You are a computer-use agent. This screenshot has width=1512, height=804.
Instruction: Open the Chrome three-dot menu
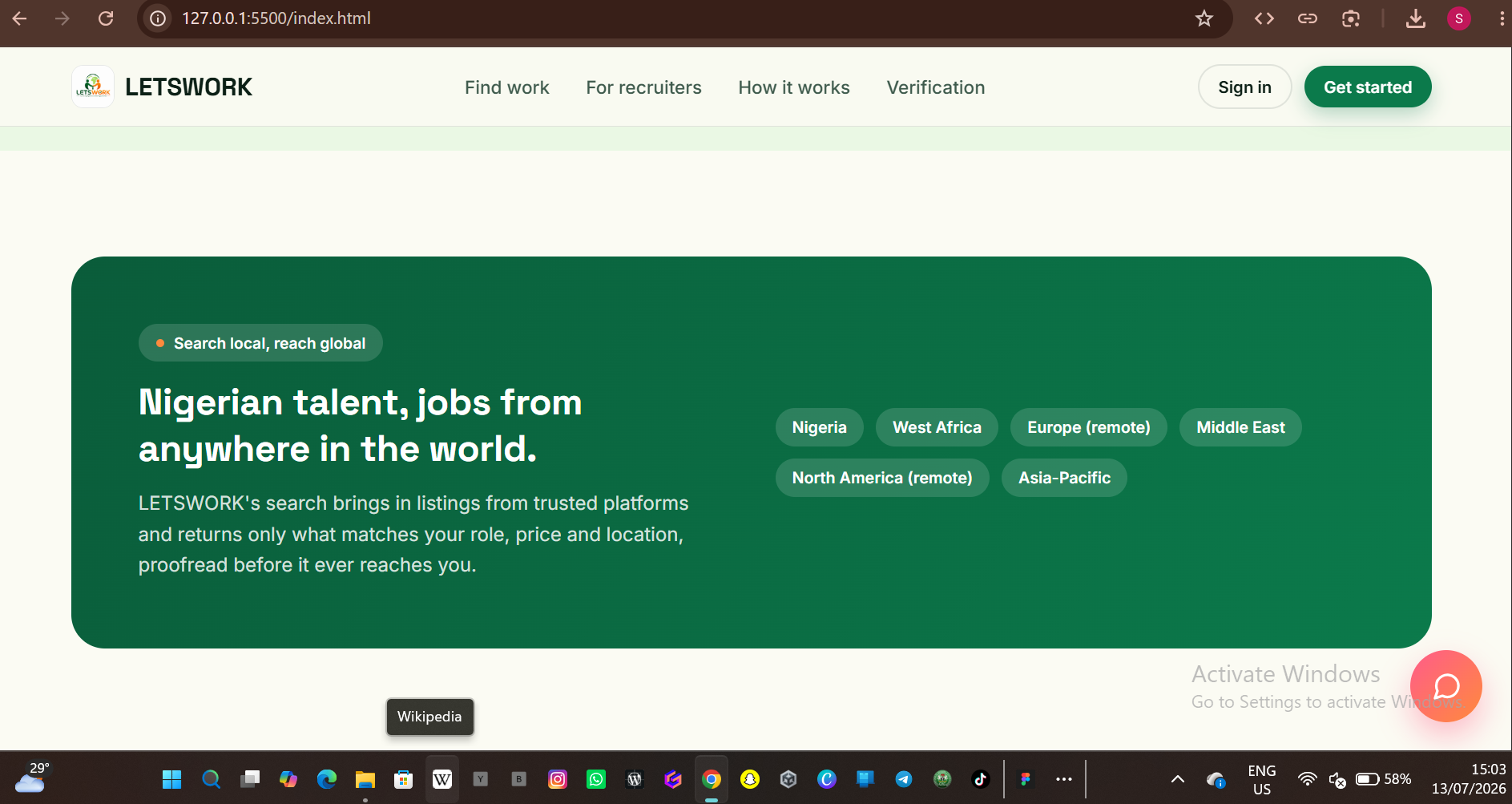[x=1502, y=18]
